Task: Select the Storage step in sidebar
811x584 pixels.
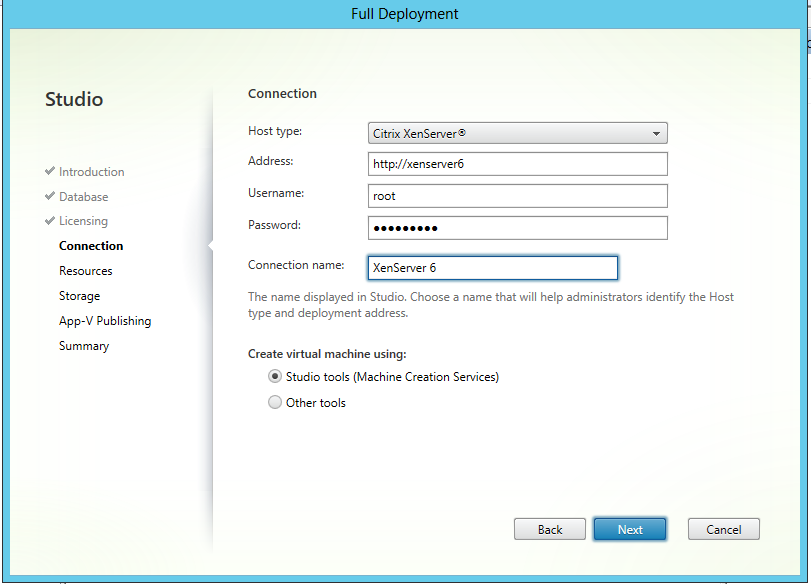Action: 79,296
